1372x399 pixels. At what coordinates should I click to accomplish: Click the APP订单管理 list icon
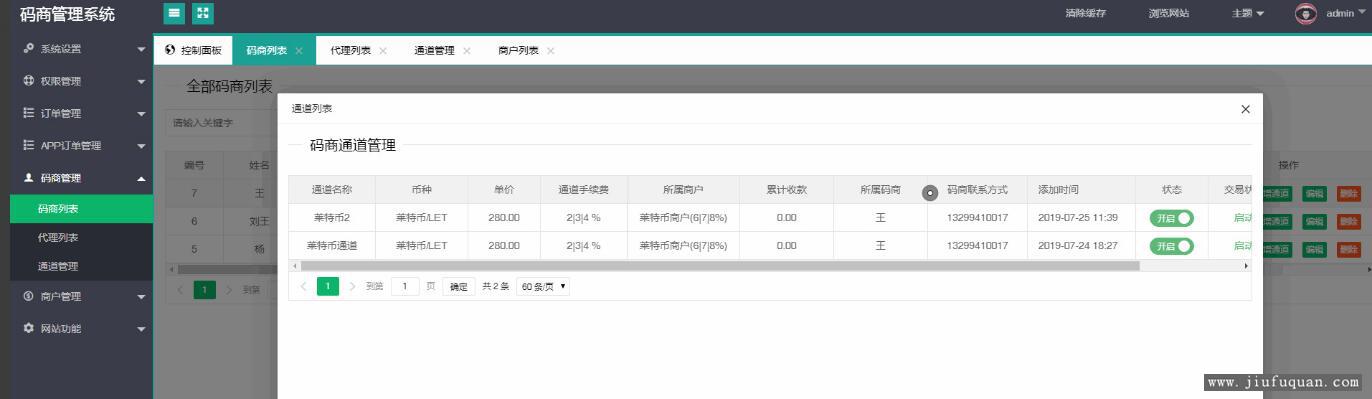point(28,145)
